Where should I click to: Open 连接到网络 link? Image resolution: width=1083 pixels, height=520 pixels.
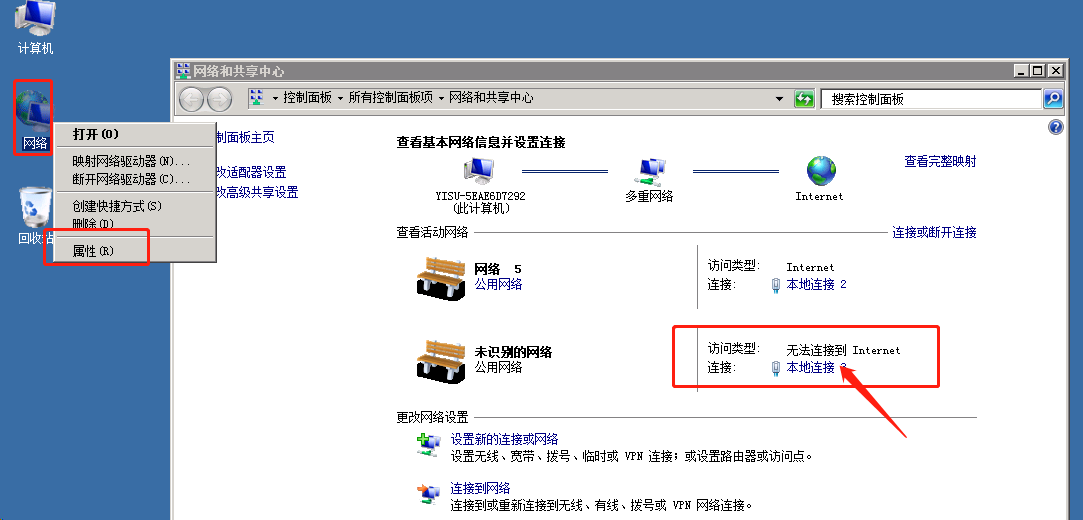pyautogui.click(x=480, y=489)
